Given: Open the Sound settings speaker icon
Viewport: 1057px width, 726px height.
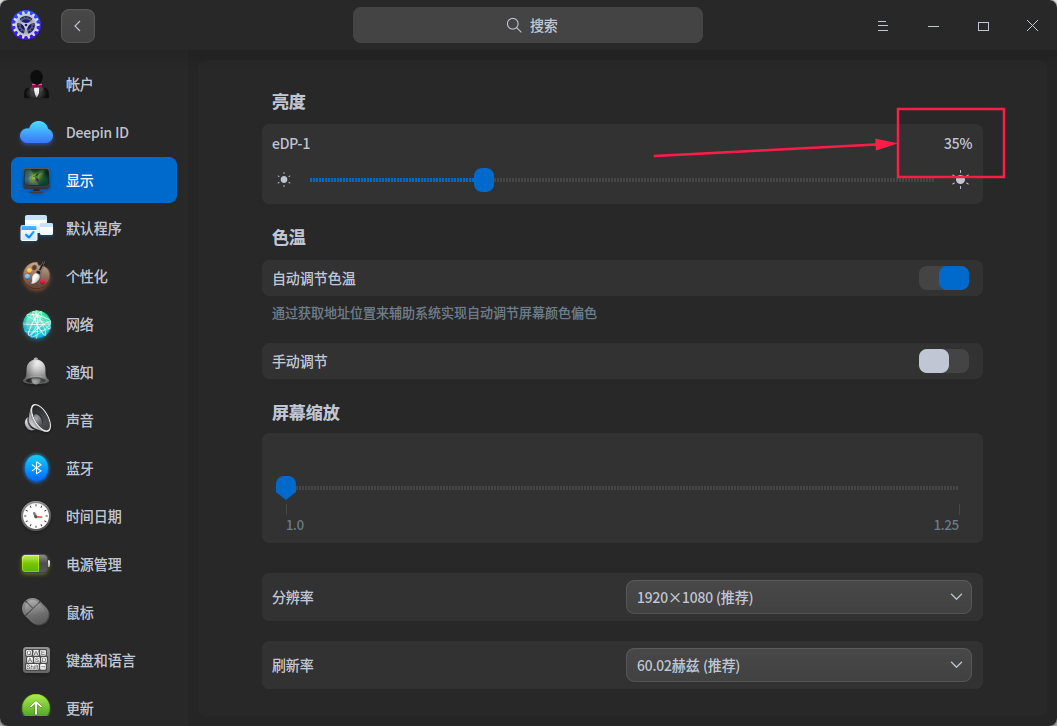Looking at the screenshot, I should [x=37, y=420].
